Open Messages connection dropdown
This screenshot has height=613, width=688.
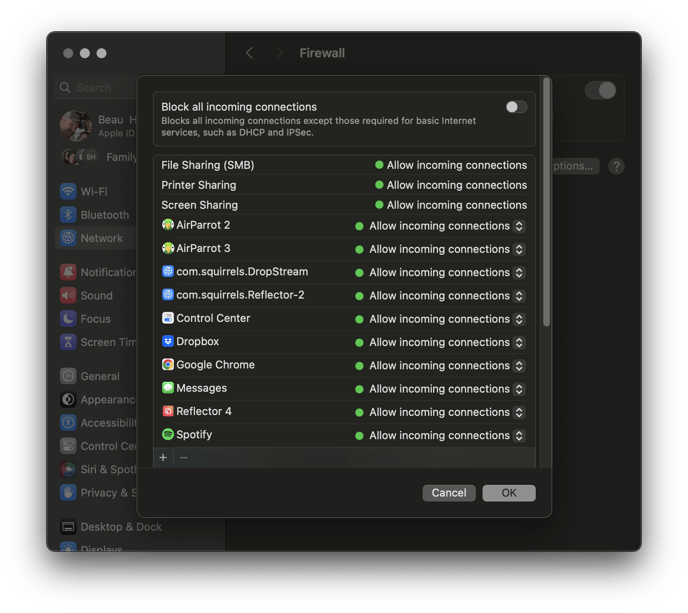[x=519, y=389]
